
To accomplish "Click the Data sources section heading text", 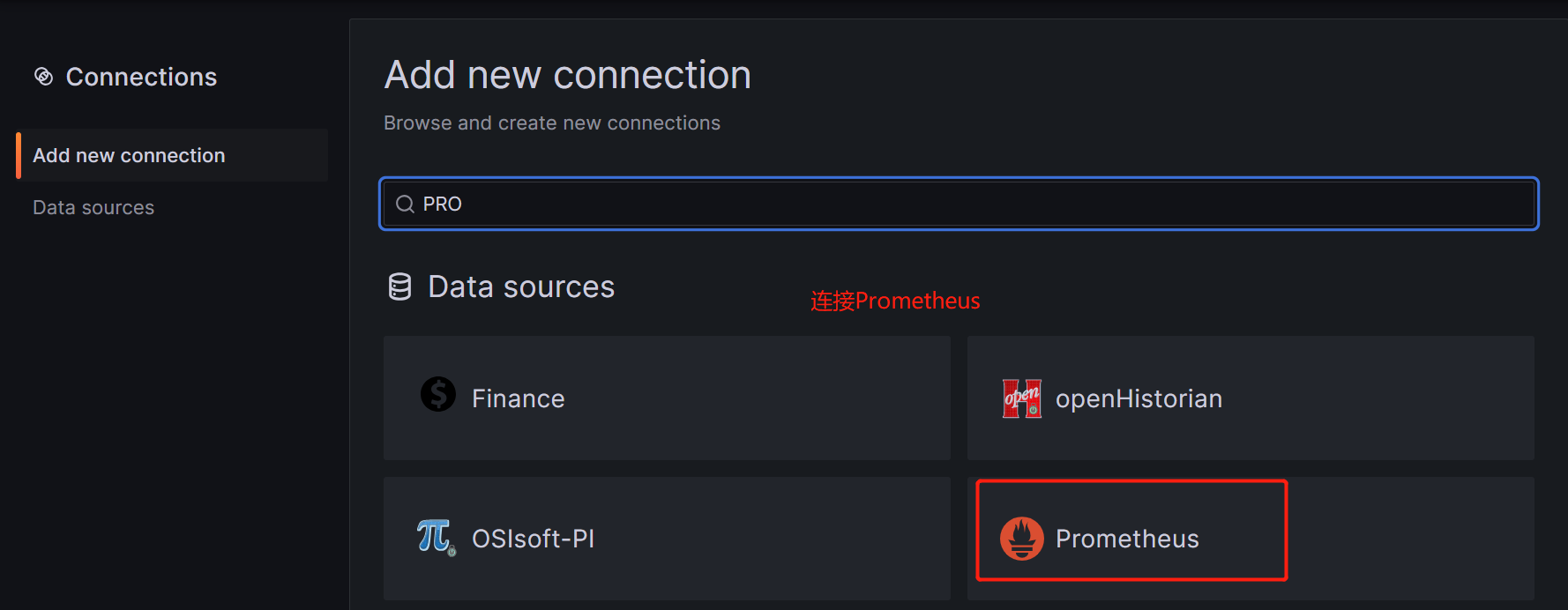I will [x=521, y=286].
